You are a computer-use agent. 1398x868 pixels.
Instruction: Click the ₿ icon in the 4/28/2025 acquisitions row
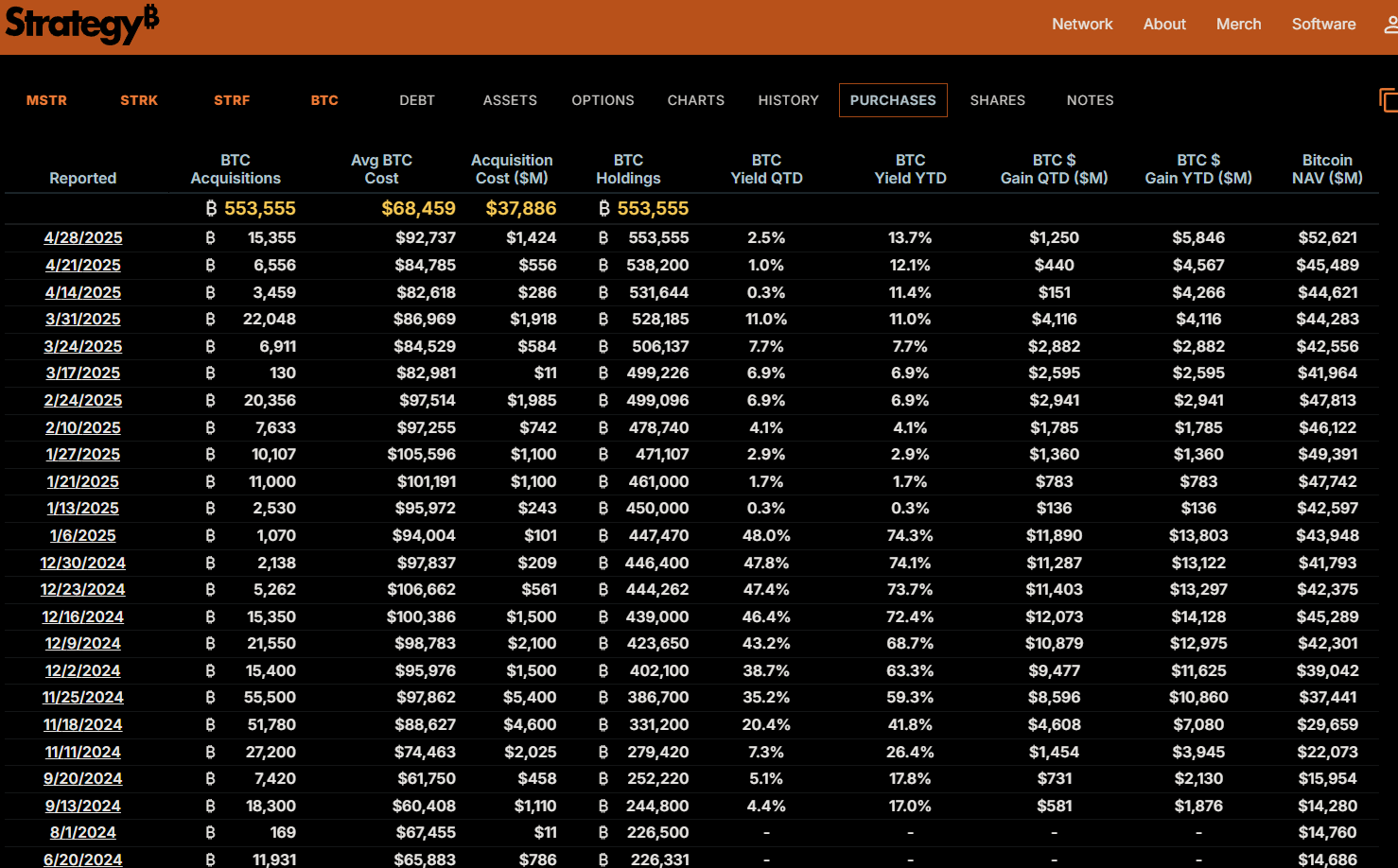211,237
